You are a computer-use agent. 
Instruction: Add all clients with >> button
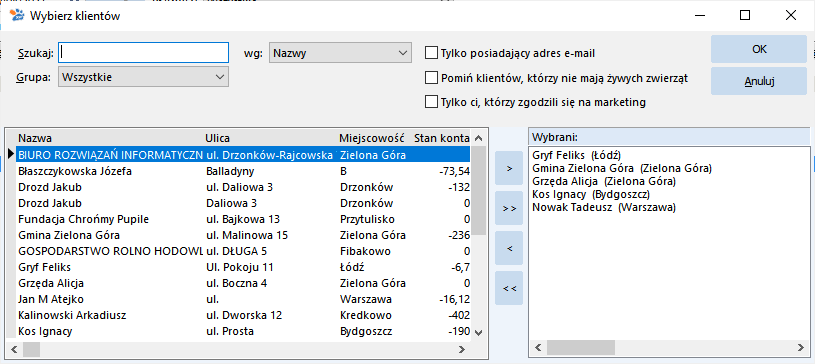(x=509, y=209)
